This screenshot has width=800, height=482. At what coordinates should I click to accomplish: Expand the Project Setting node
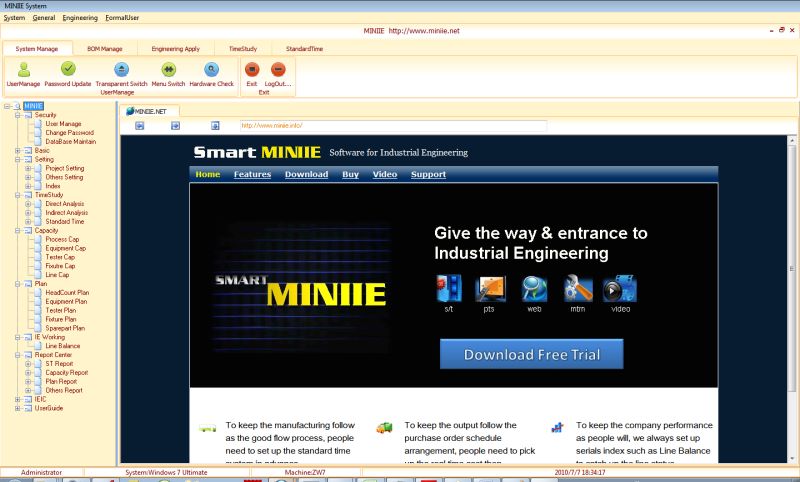(28, 168)
